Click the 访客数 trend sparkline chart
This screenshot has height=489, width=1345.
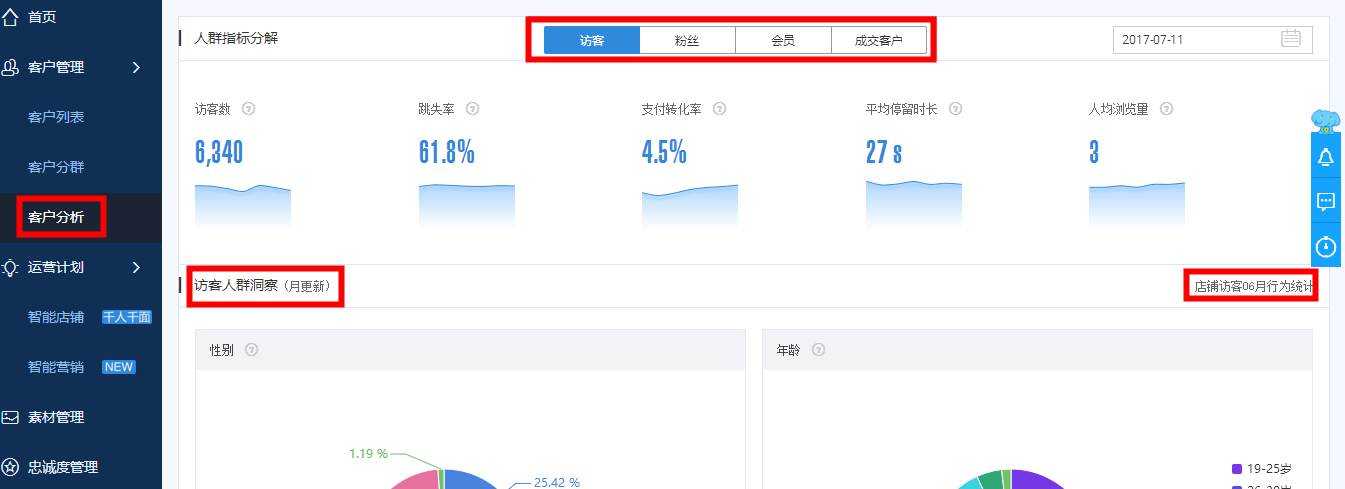[x=243, y=206]
